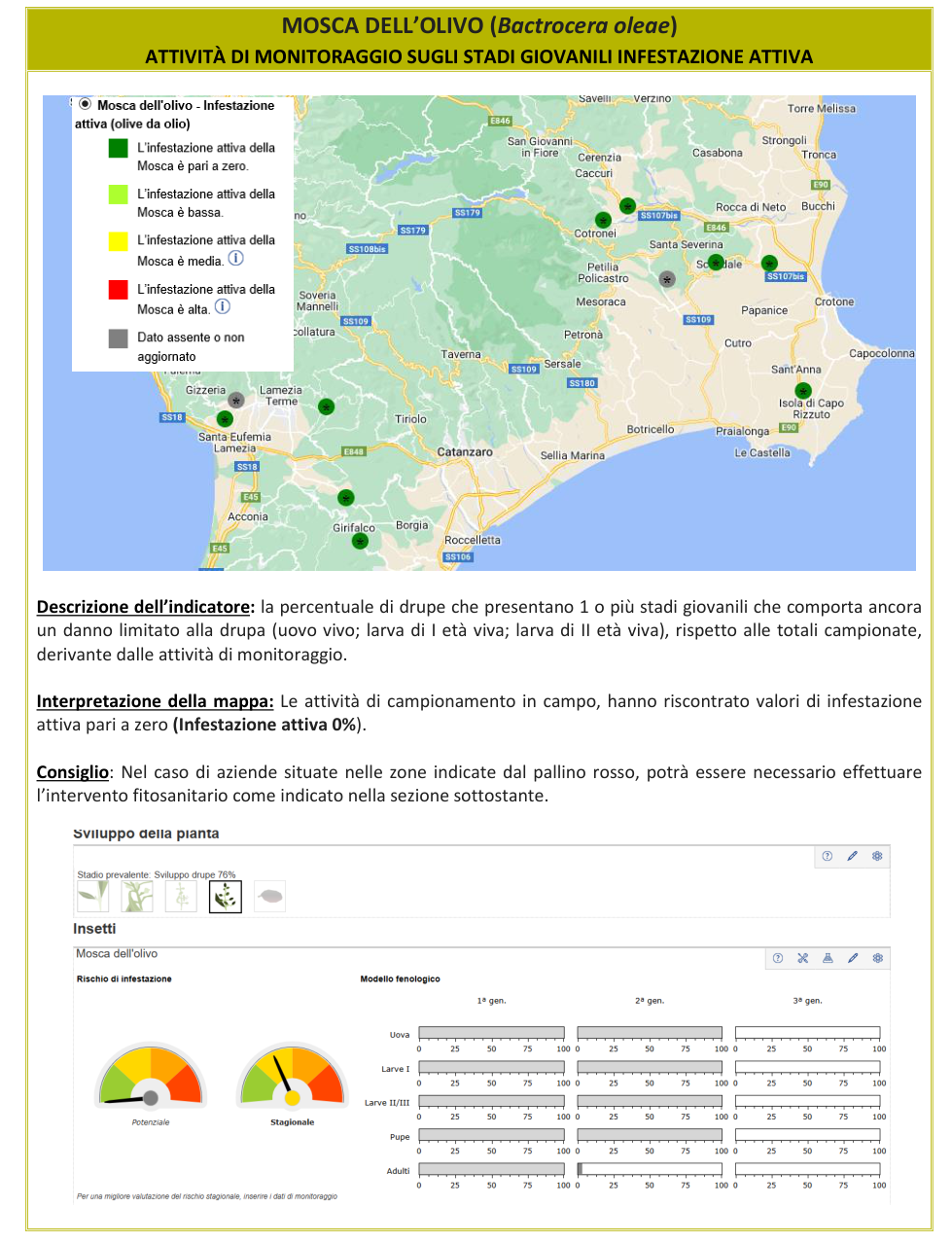
Task: Select highlighted drupe development stage thumbnail
Action: 226,896
